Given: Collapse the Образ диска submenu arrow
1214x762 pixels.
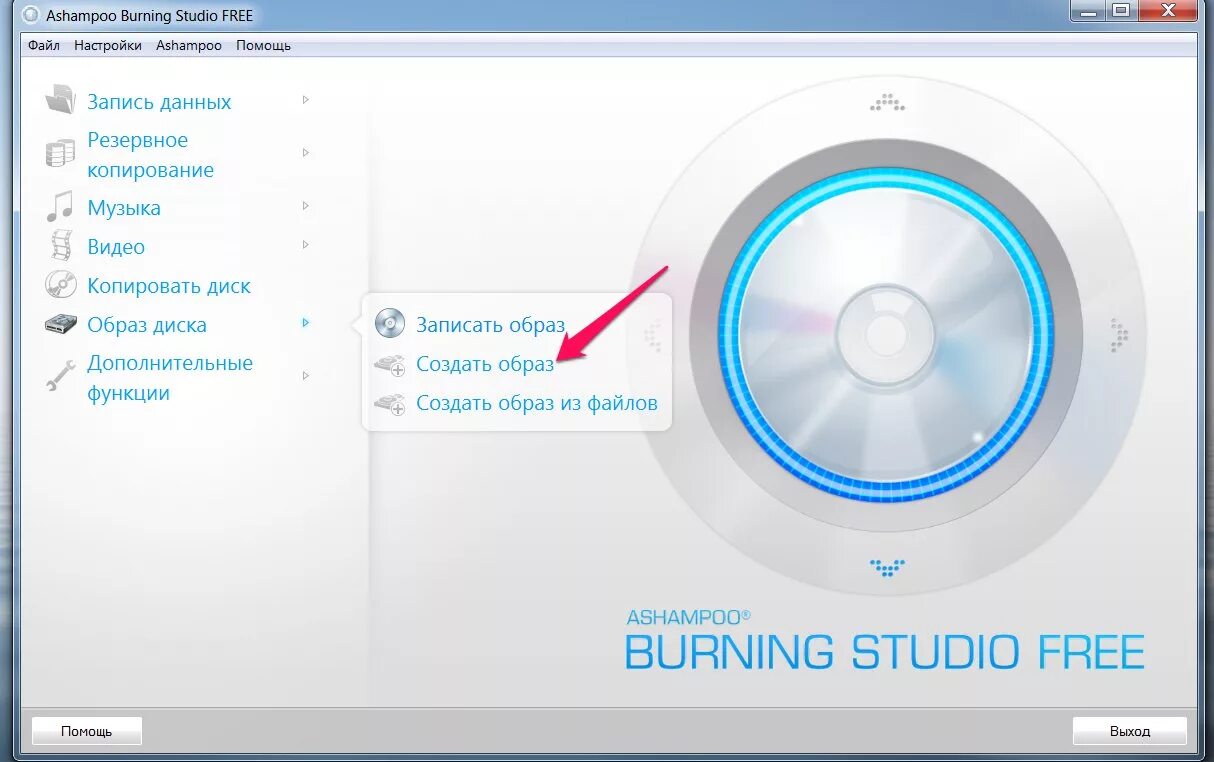Looking at the screenshot, I should point(306,323).
